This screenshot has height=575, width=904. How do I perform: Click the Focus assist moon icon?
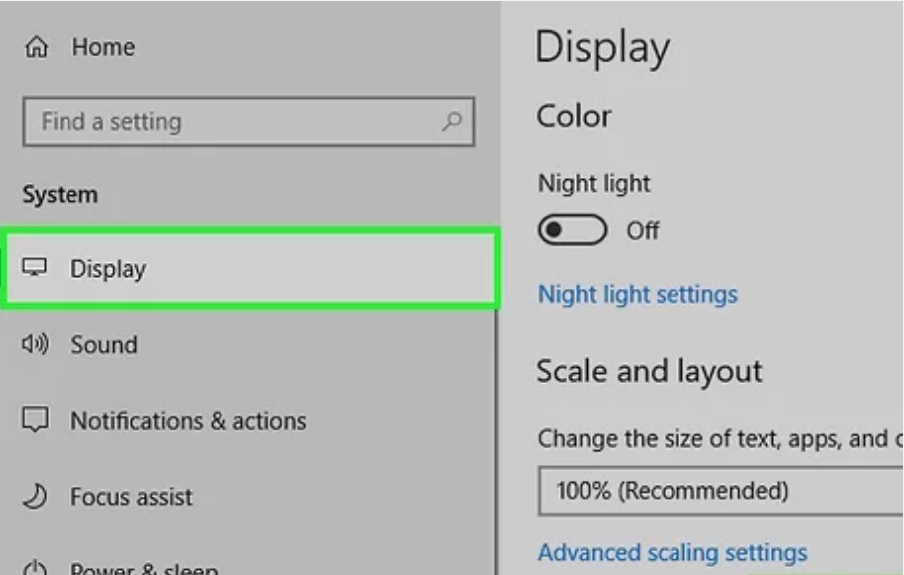35,496
